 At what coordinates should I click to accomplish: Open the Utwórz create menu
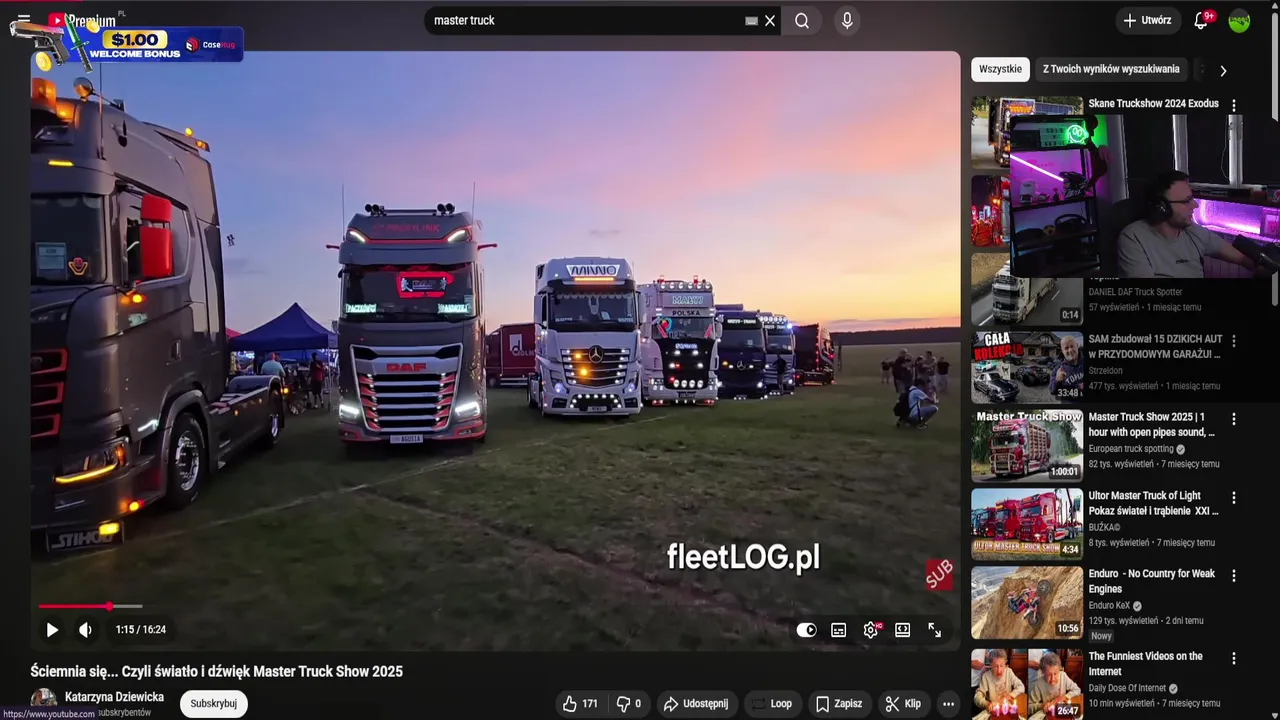[x=1147, y=20]
